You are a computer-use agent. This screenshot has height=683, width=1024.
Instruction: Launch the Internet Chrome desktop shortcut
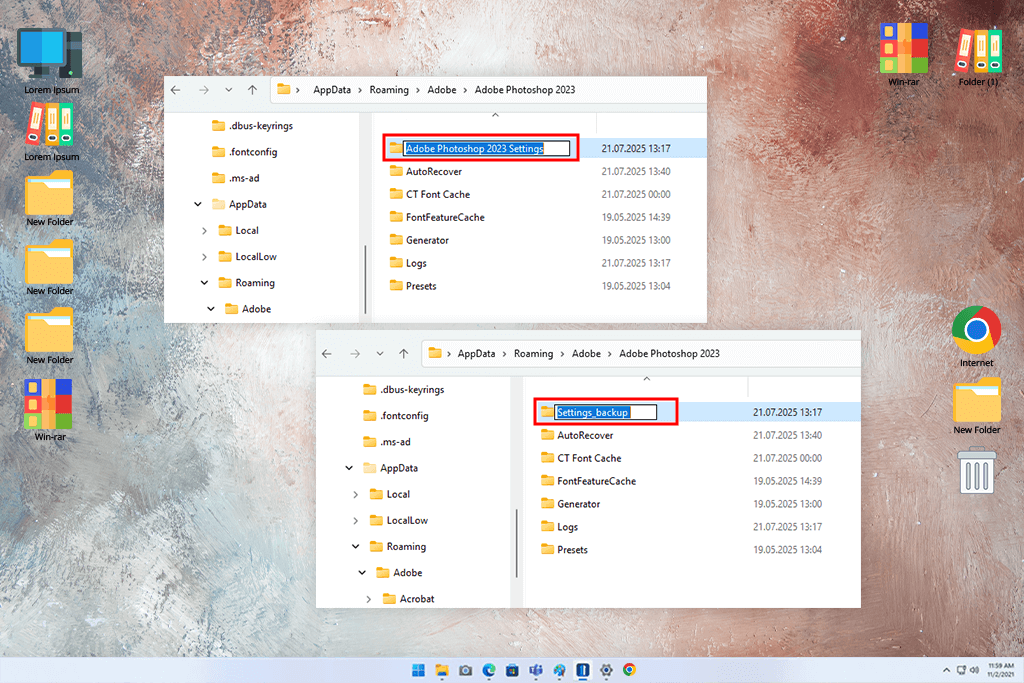point(976,336)
